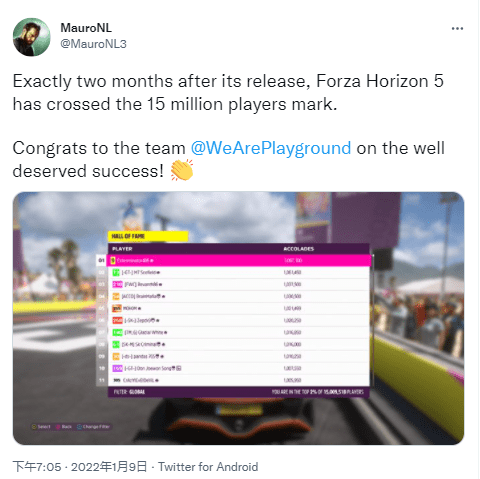Click the Select button hint in screenshot
Viewport: 480px width, 479px height.
(41, 427)
